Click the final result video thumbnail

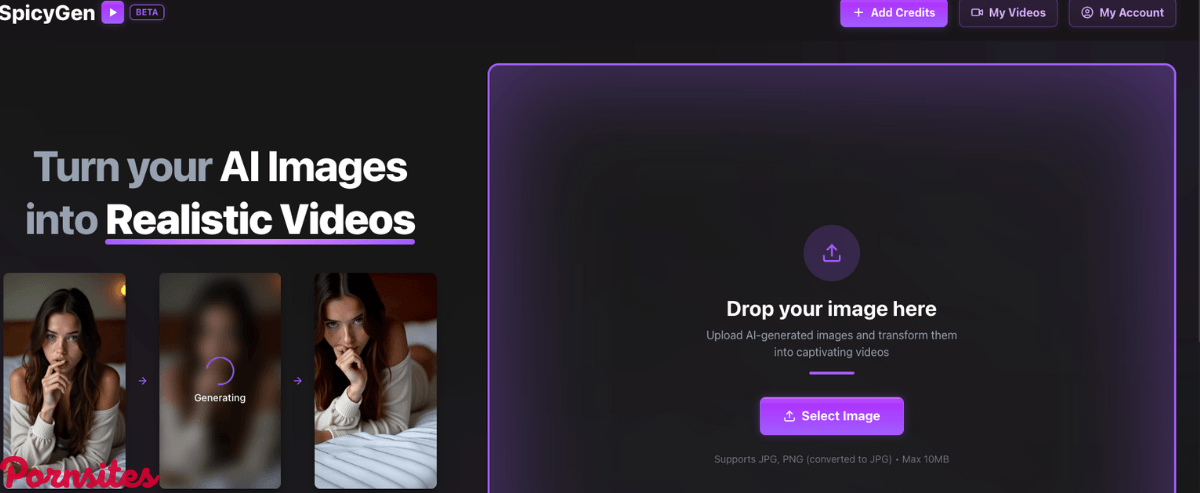point(376,380)
